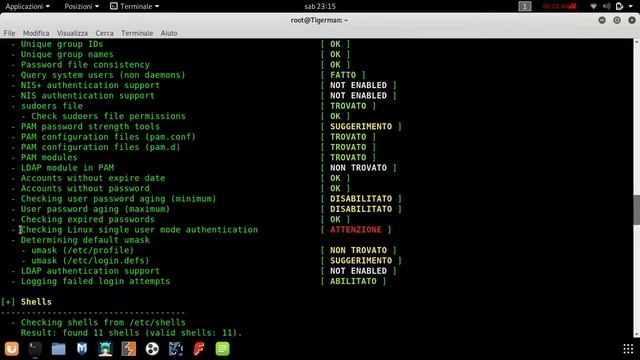The height and width of the screenshot is (360, 640).
Task: Expand the system menu arrow in top bar
Action: [x=631, y=7]
